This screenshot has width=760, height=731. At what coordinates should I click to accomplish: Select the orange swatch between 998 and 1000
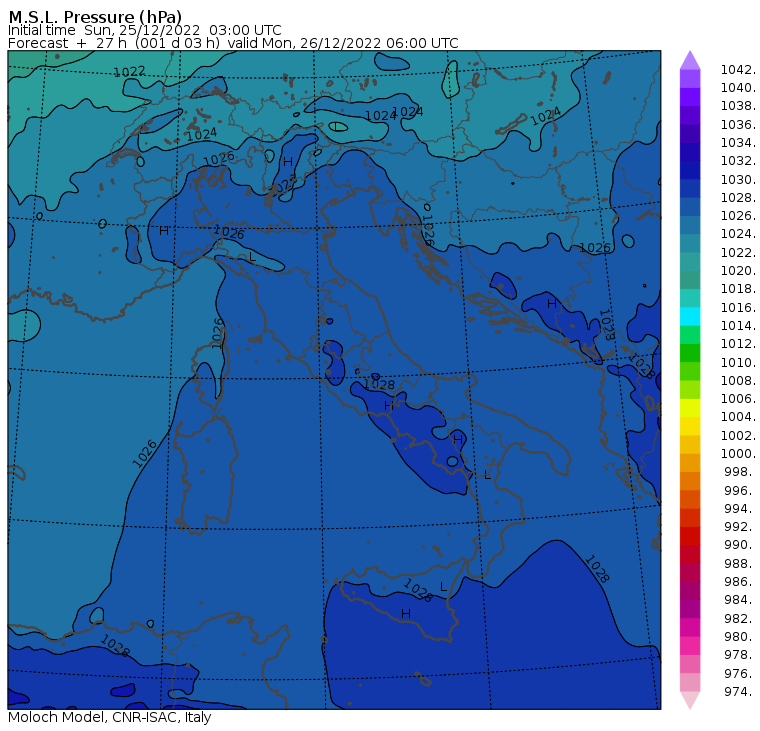[690, 462]
